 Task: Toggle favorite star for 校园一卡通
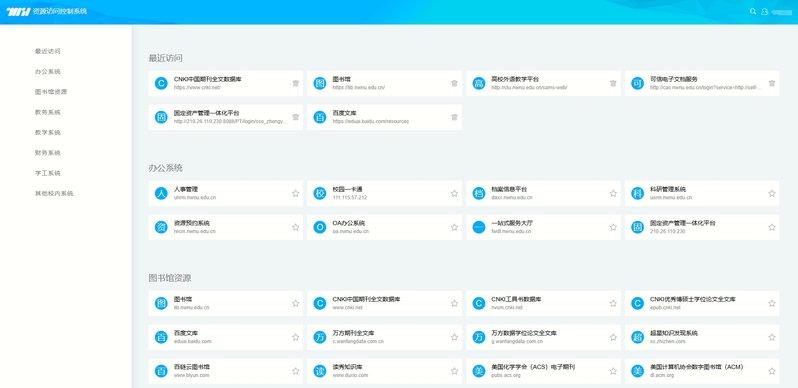tap(454, 193)
